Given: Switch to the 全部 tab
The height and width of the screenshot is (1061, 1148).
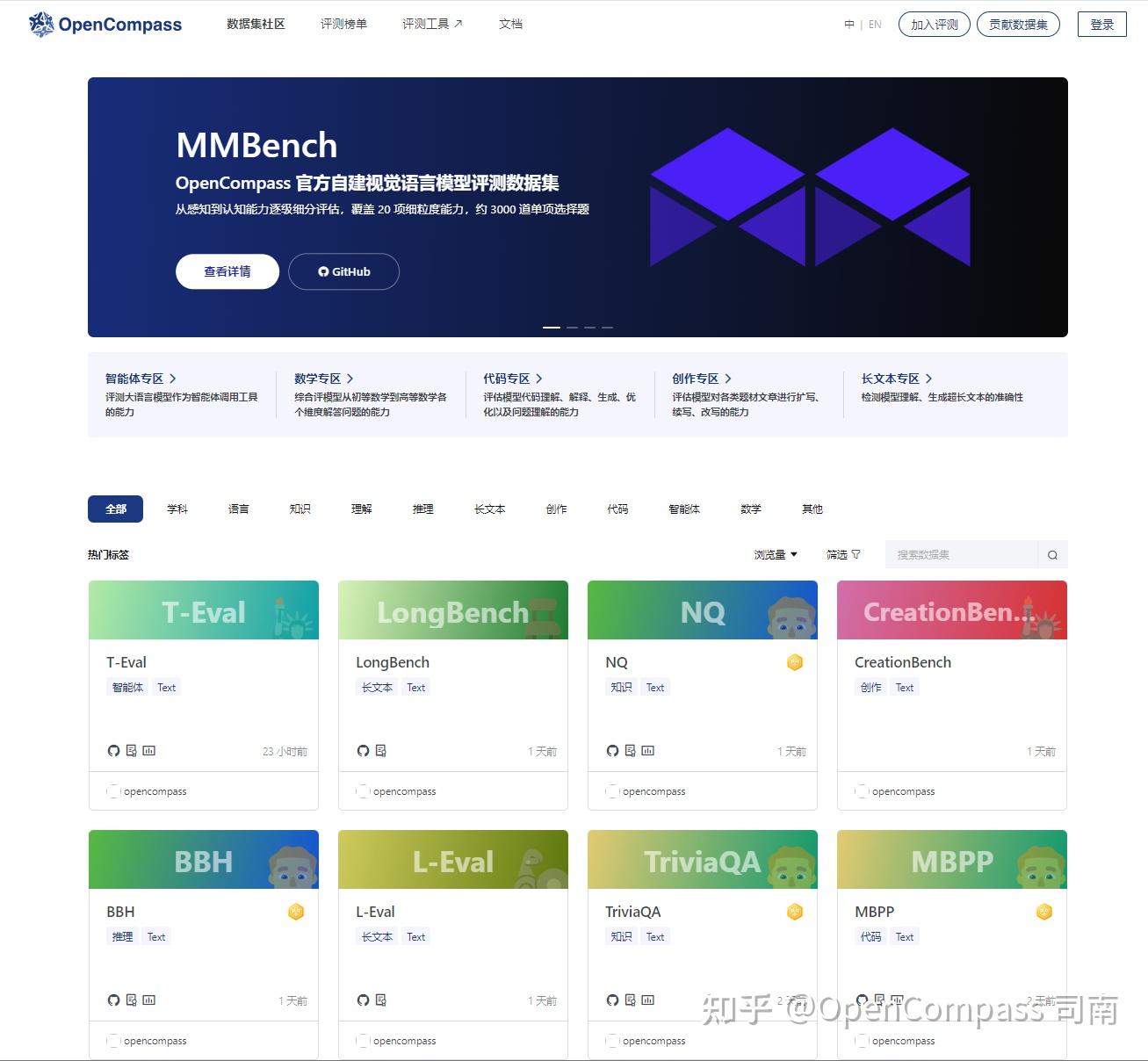Looking at the screenshot, I should [x=115, y=509].
